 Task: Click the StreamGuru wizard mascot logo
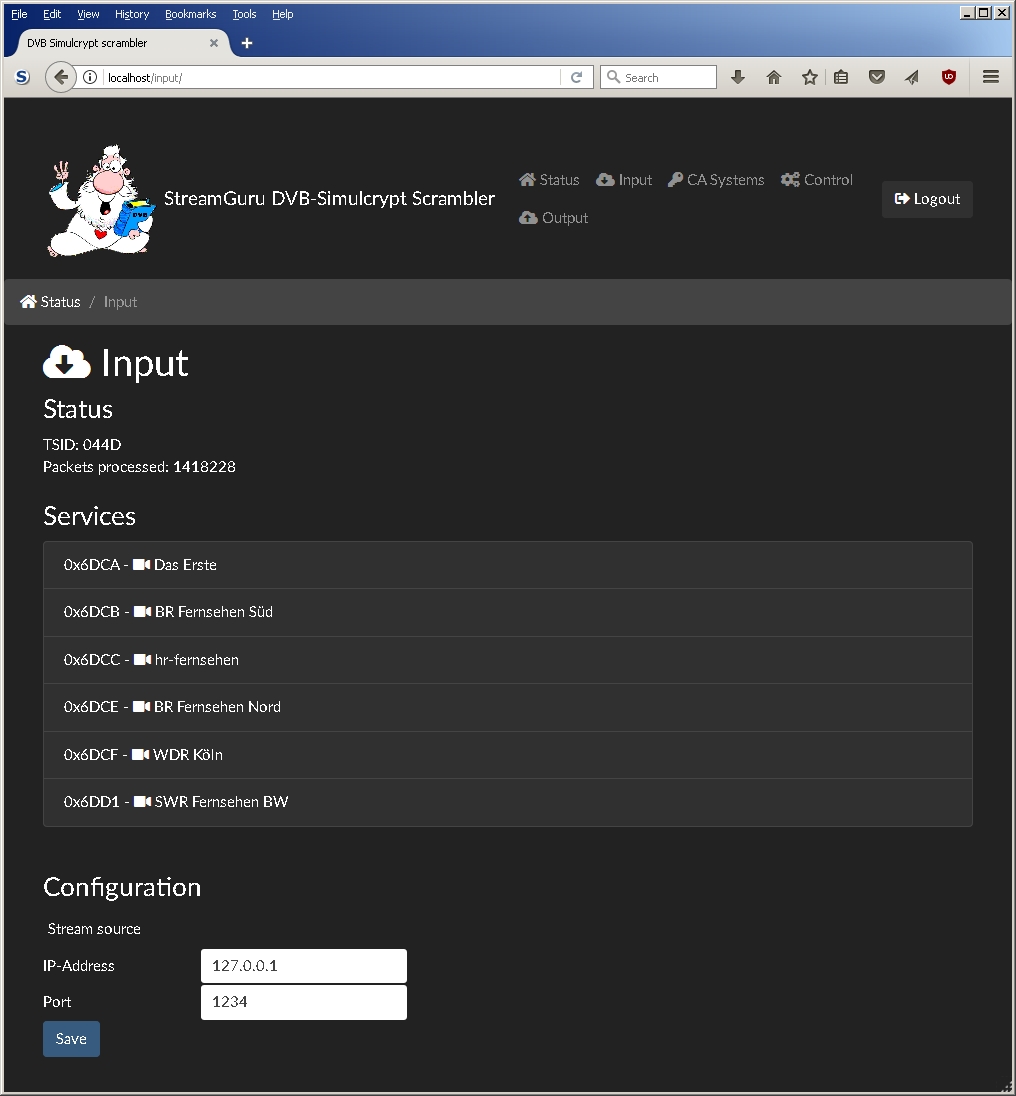tap(101, 201)
